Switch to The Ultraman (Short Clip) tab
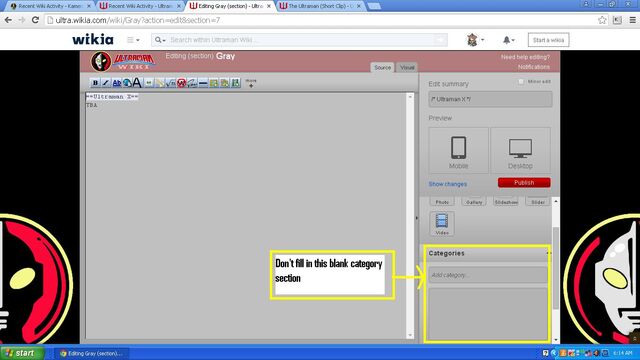The image size is (640, 360). click(320, 6)
